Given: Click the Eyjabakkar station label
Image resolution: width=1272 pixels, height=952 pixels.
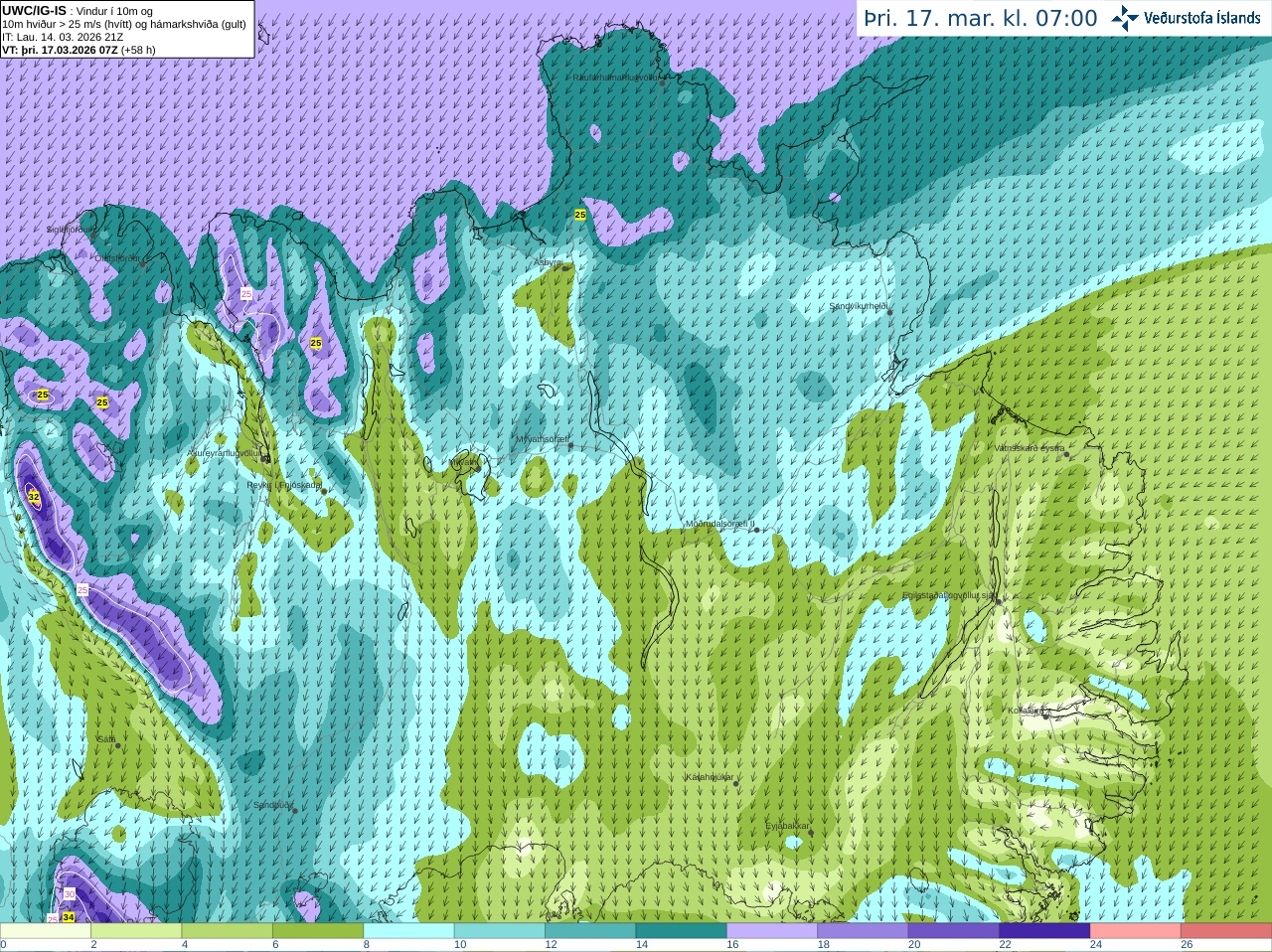Looking at the screenshot, I should pos(787,826).
